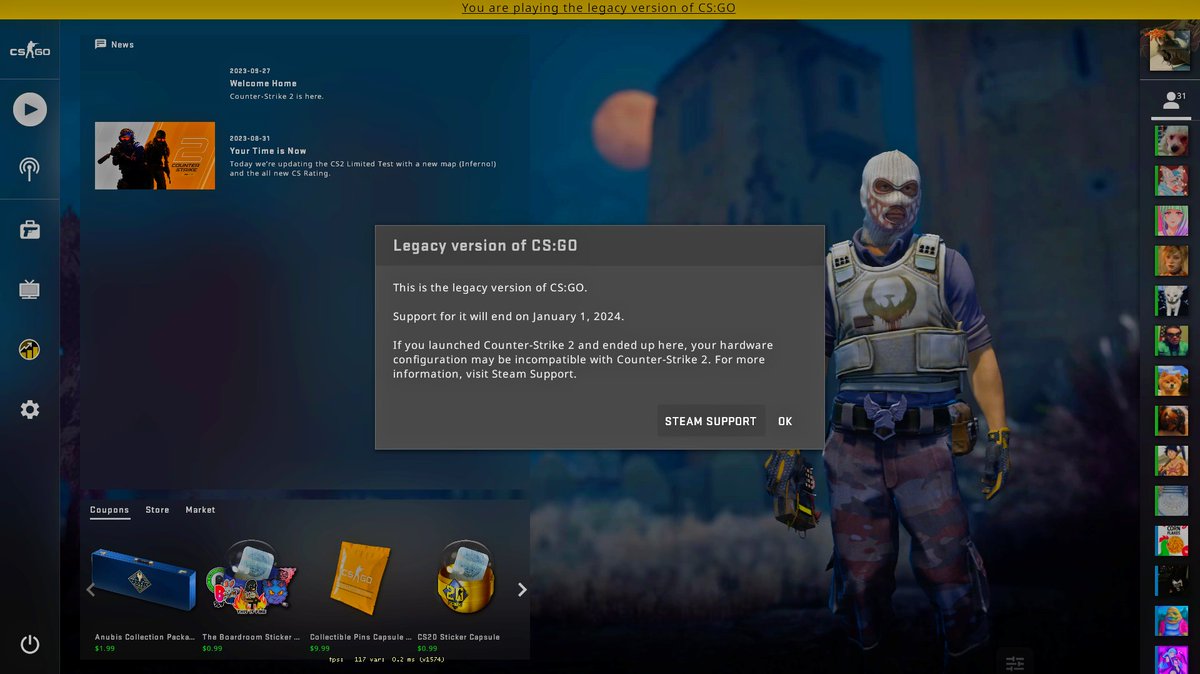Open the broadcast antenna icon in the sidebar
The height and width of the screenshot is (674, 1200).
(x=30, y=168)
